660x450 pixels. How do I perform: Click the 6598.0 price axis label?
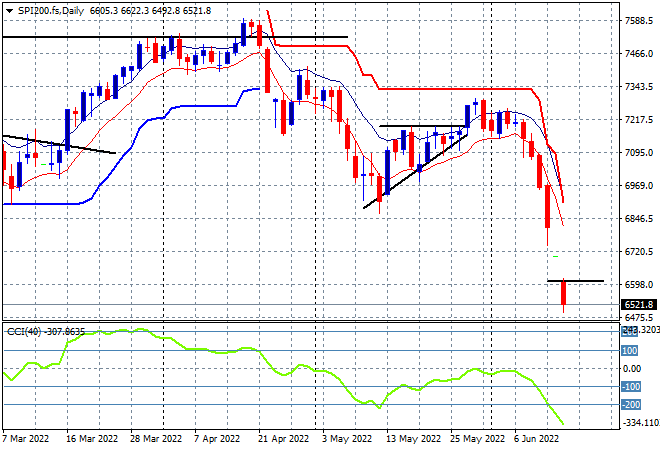point(639,285)
